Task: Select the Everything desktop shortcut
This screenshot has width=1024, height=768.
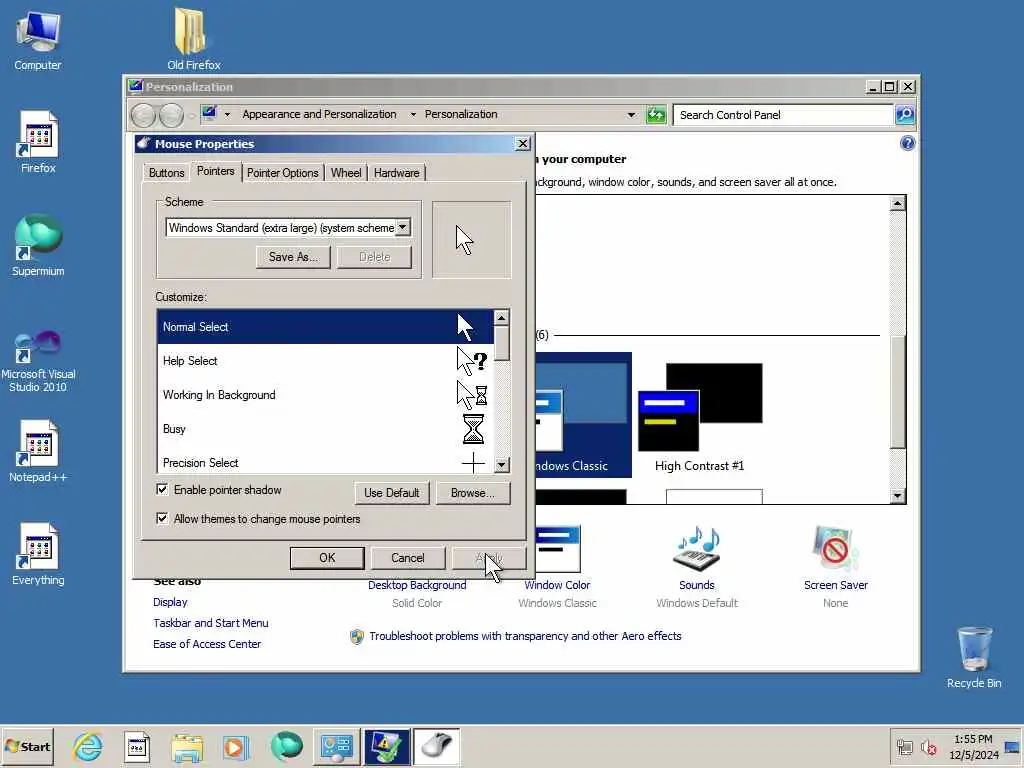Action: coord(38,554)
